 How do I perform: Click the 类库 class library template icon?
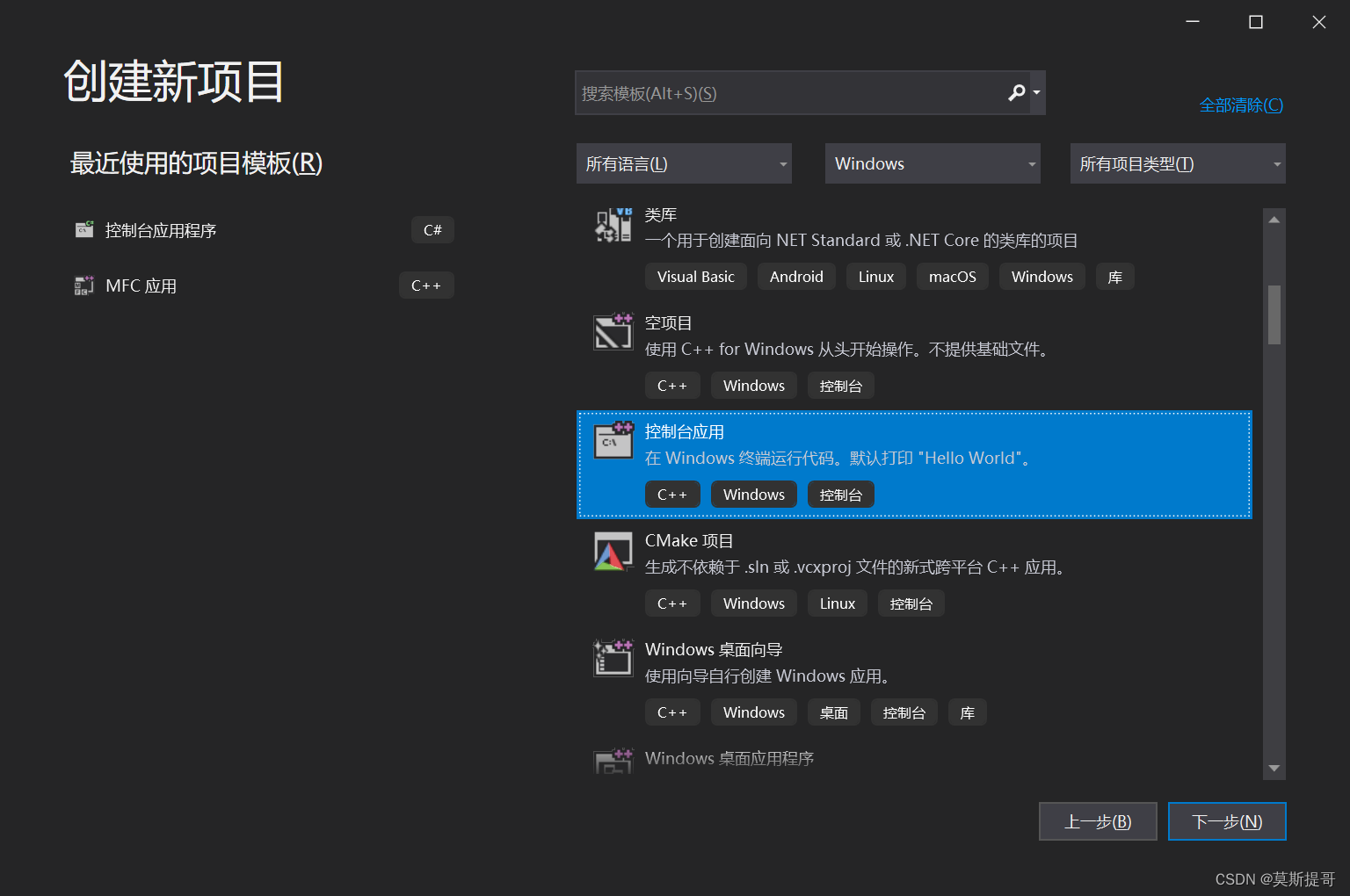[x=613, y=226]
